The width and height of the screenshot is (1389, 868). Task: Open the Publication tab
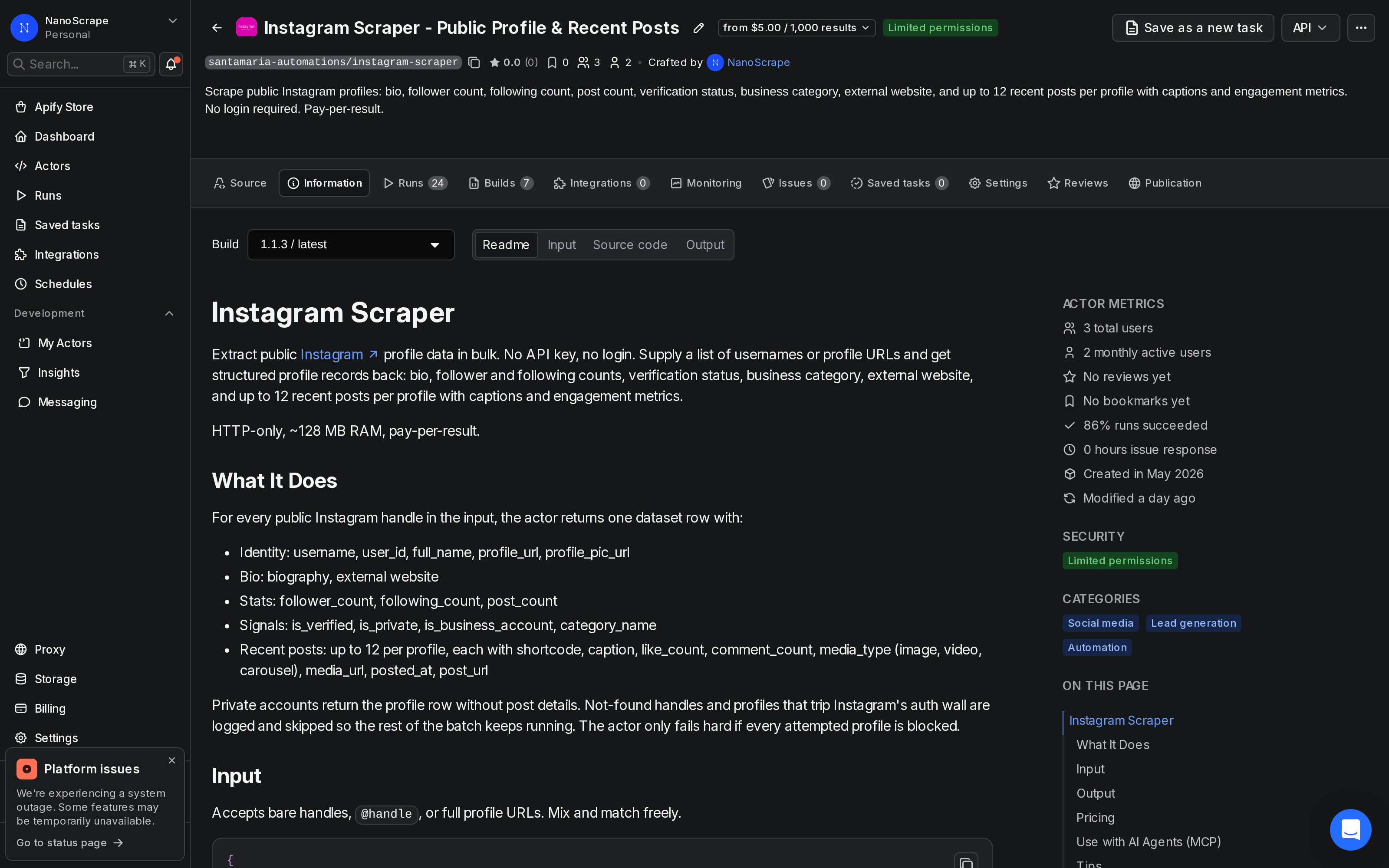click(1165, 183)
